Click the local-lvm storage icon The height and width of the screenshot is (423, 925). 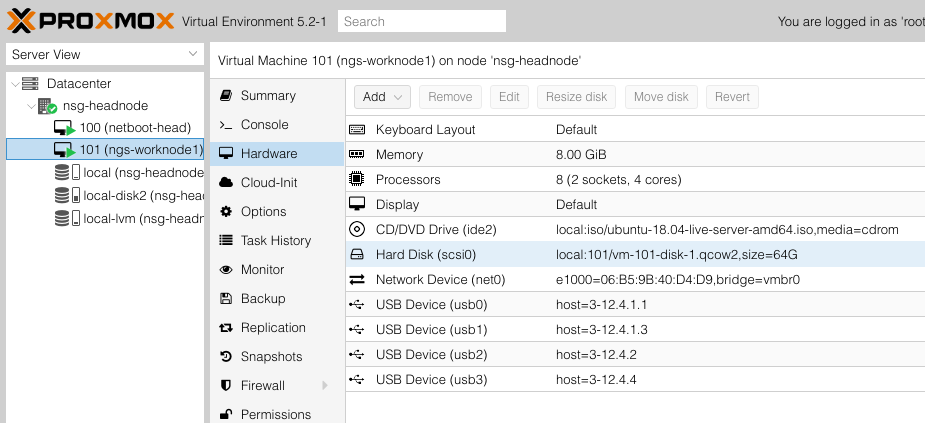pos(64,218)
